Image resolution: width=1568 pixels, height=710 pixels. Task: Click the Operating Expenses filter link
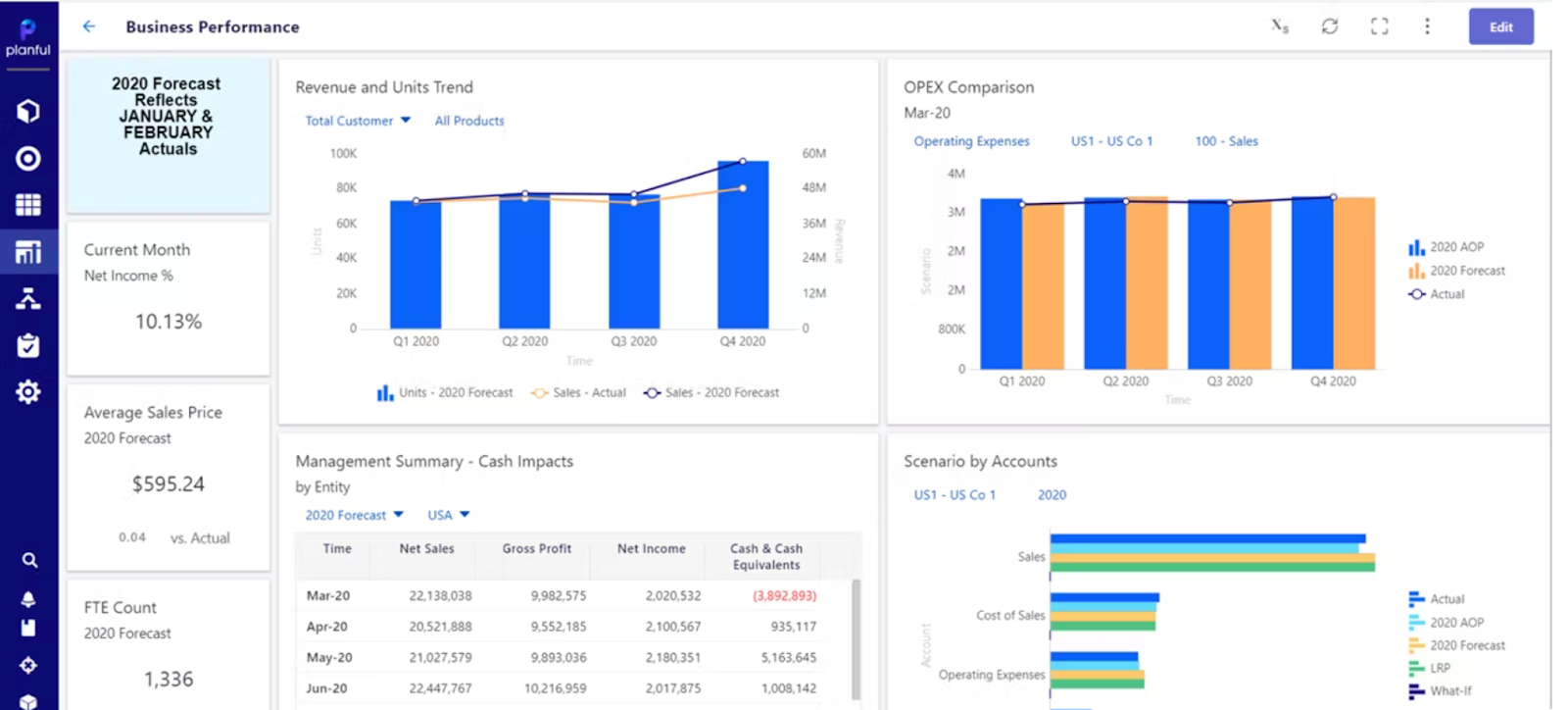(971, 141)
